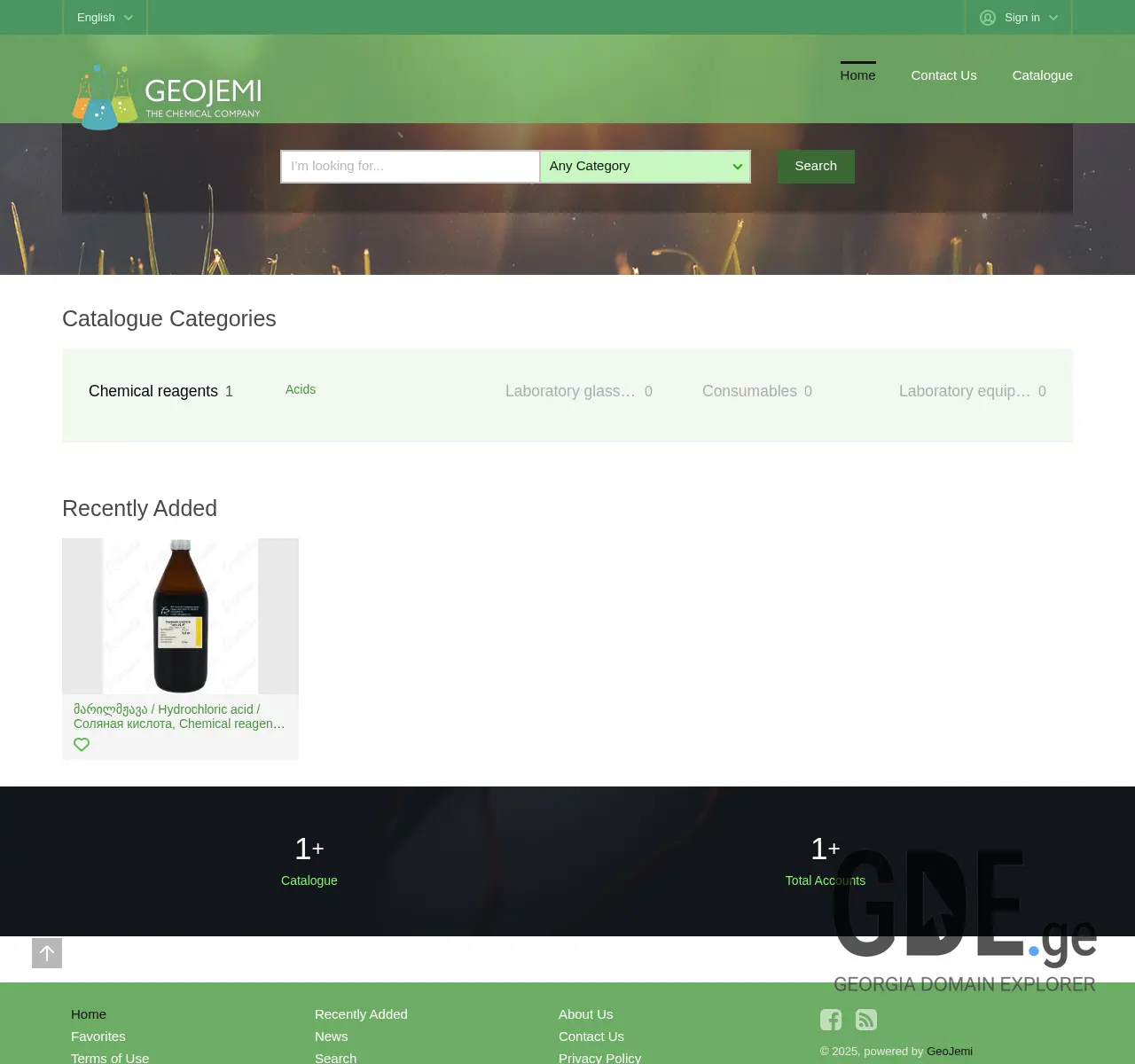Open the Chemical reagents category
The width and height of the screenshot is (1135, 1064).
(153, 391)
